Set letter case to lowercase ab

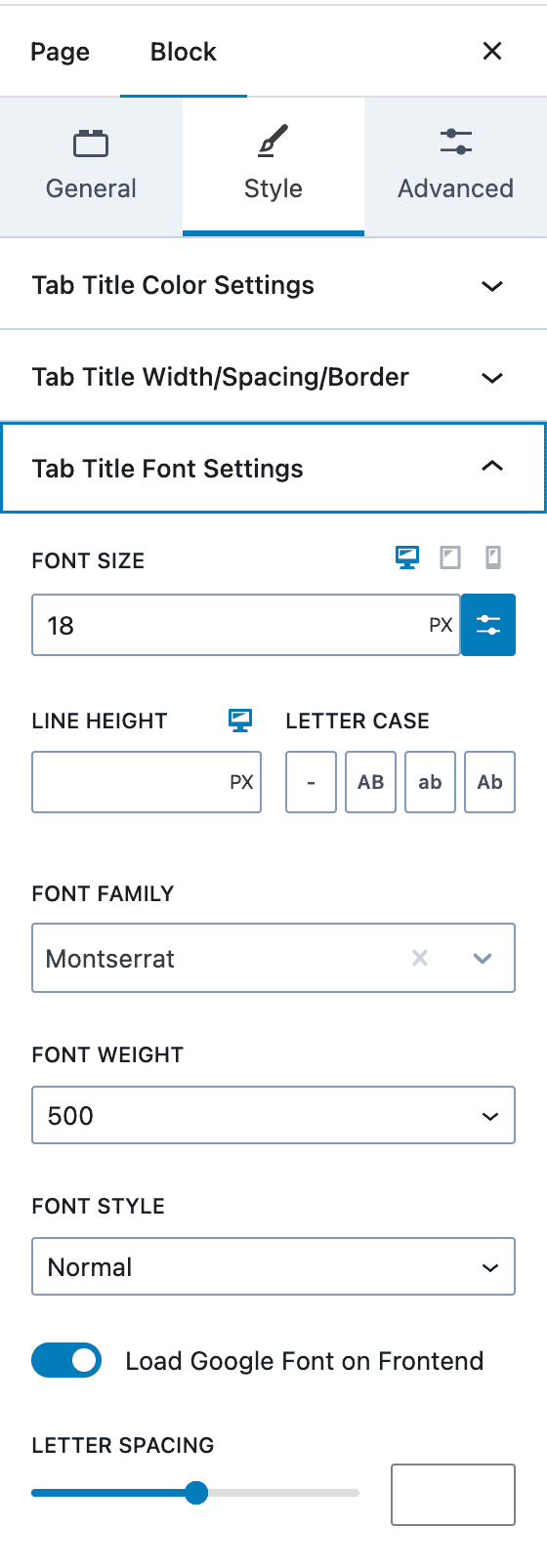430,782
